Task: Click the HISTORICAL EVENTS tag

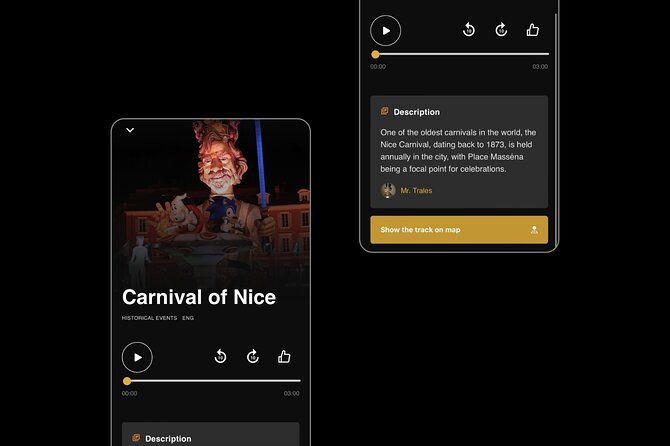Action: pos(149,318)
